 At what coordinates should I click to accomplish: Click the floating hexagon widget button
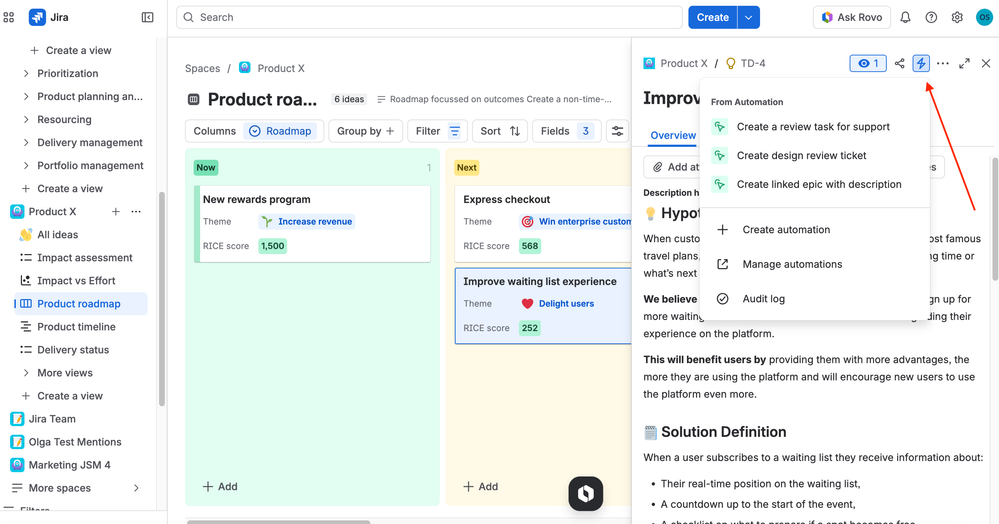click(x=586, y=493)
